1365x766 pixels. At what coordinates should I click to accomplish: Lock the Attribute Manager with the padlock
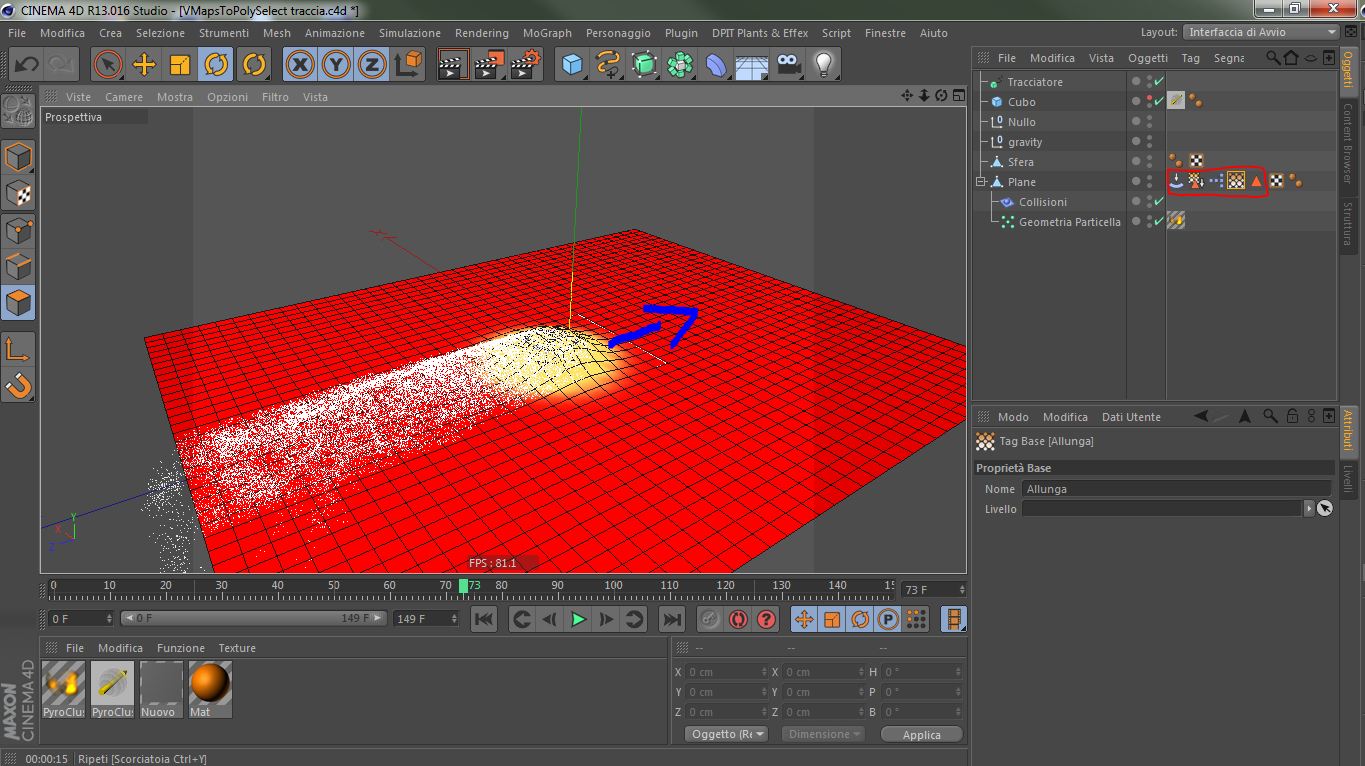click(x=1292, y=416)
